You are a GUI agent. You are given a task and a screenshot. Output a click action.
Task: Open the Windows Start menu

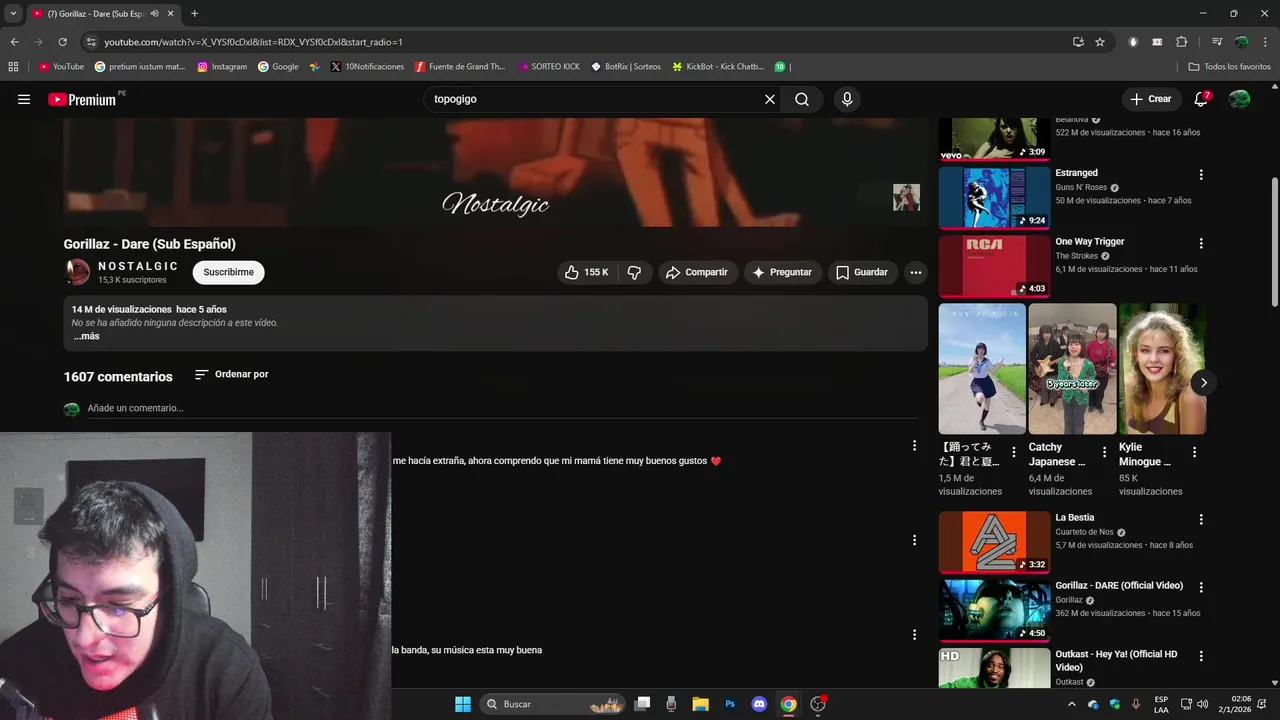click(463, 704)
